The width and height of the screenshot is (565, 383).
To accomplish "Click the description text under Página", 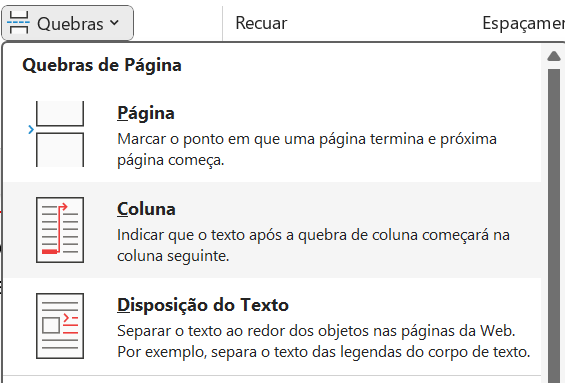I will coord(307,149).
